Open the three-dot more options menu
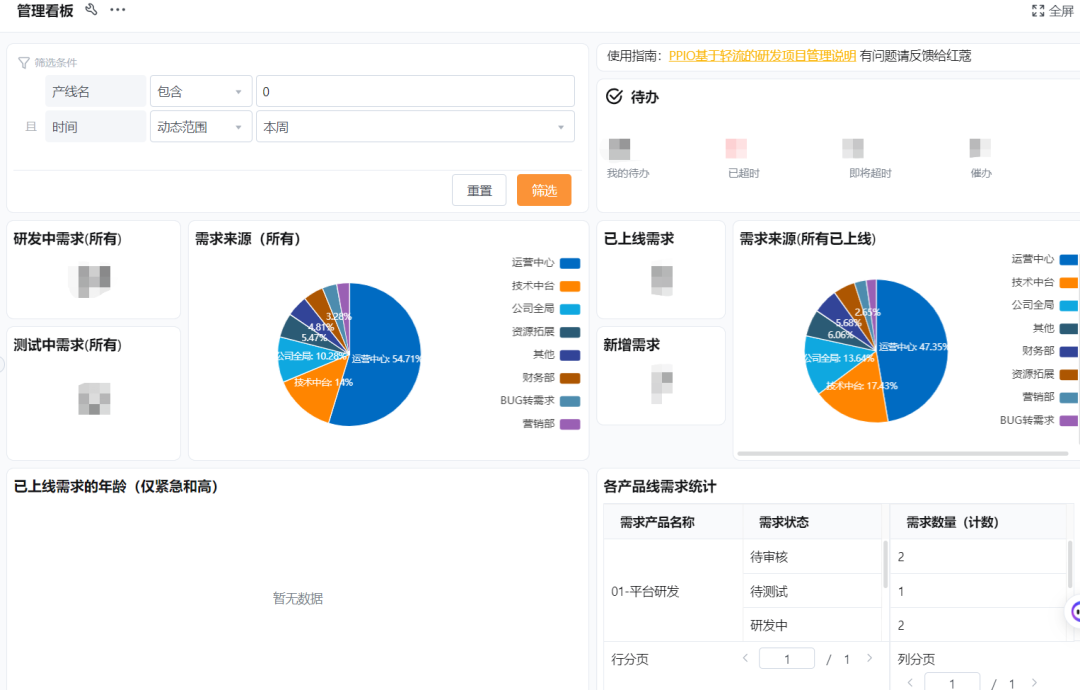The width and height of the screenshot is (1080, 690). [118, 10]
